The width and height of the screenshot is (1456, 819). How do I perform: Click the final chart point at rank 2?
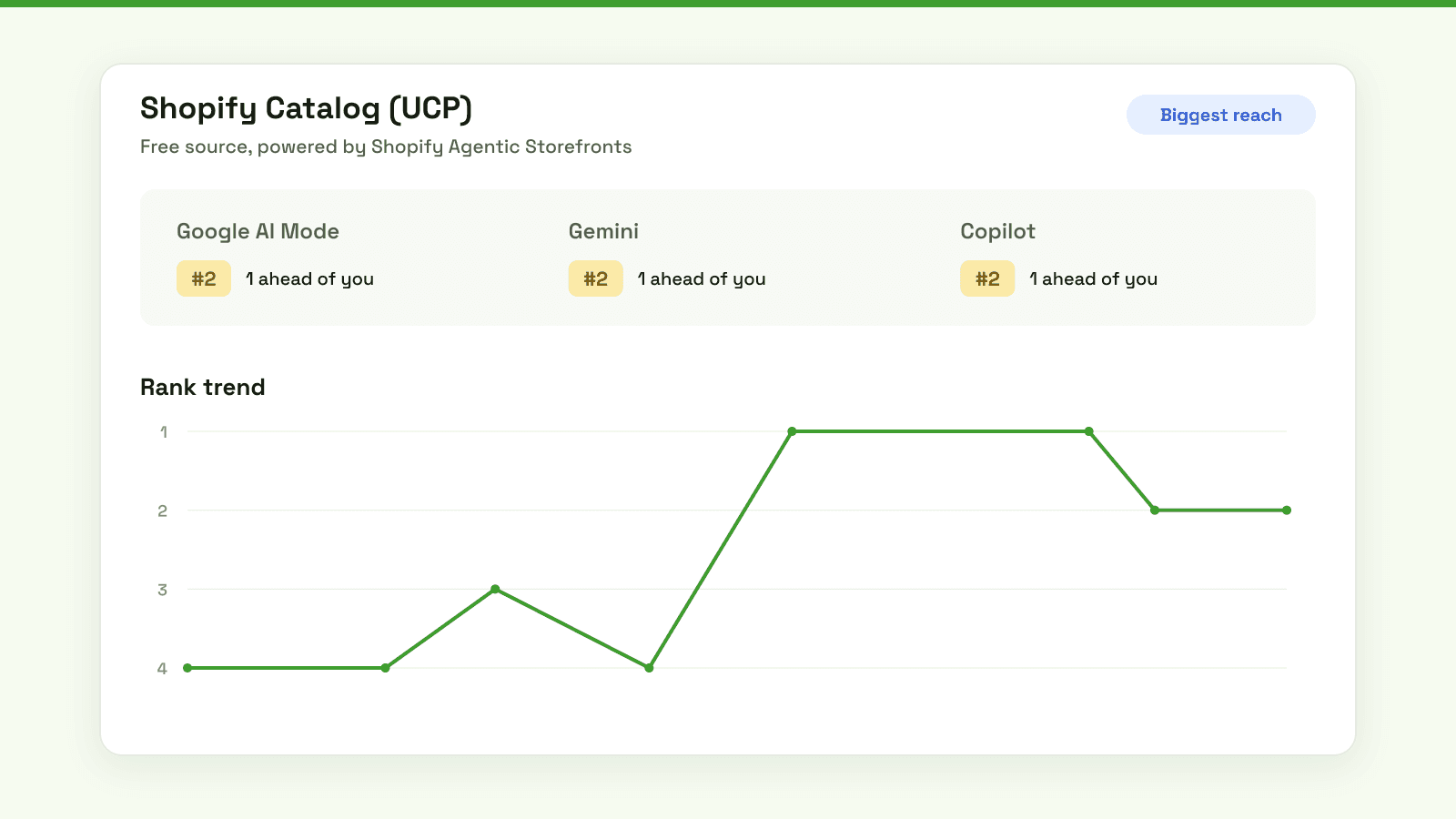click(x=1287, y=511)
